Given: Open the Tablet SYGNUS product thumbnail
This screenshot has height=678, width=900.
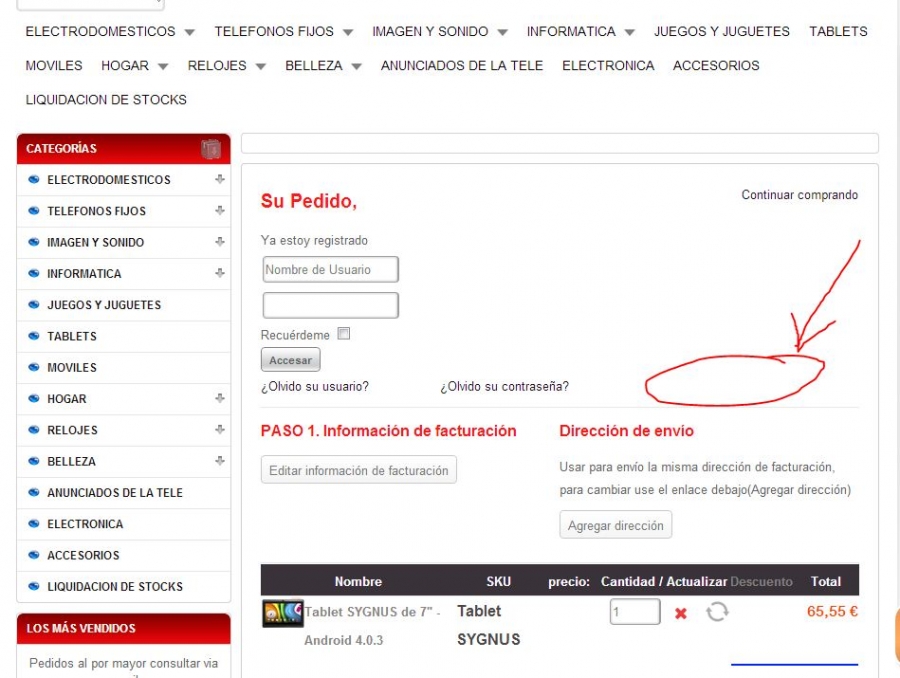Looking at the screenshot, I should pos(283,613).
